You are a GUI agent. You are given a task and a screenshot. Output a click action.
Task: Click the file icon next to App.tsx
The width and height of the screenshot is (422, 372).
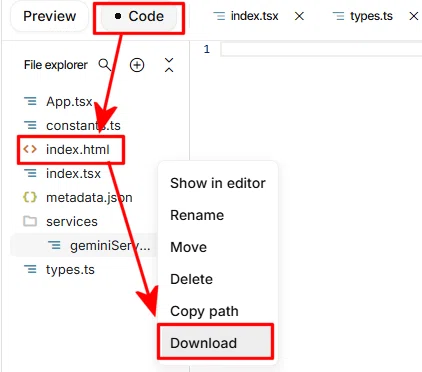[30, 101]
